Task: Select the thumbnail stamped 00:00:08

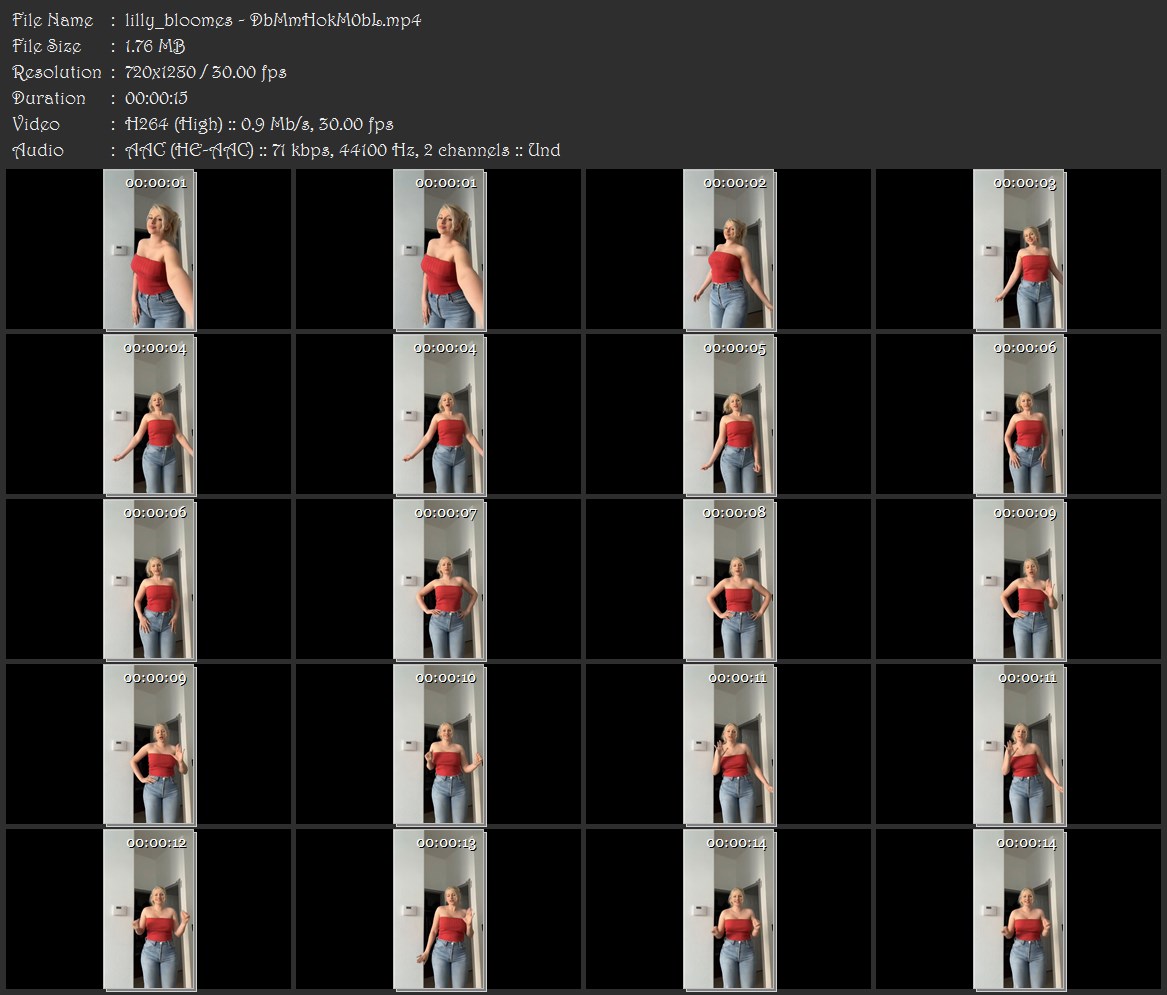Action: pos(729,580)
